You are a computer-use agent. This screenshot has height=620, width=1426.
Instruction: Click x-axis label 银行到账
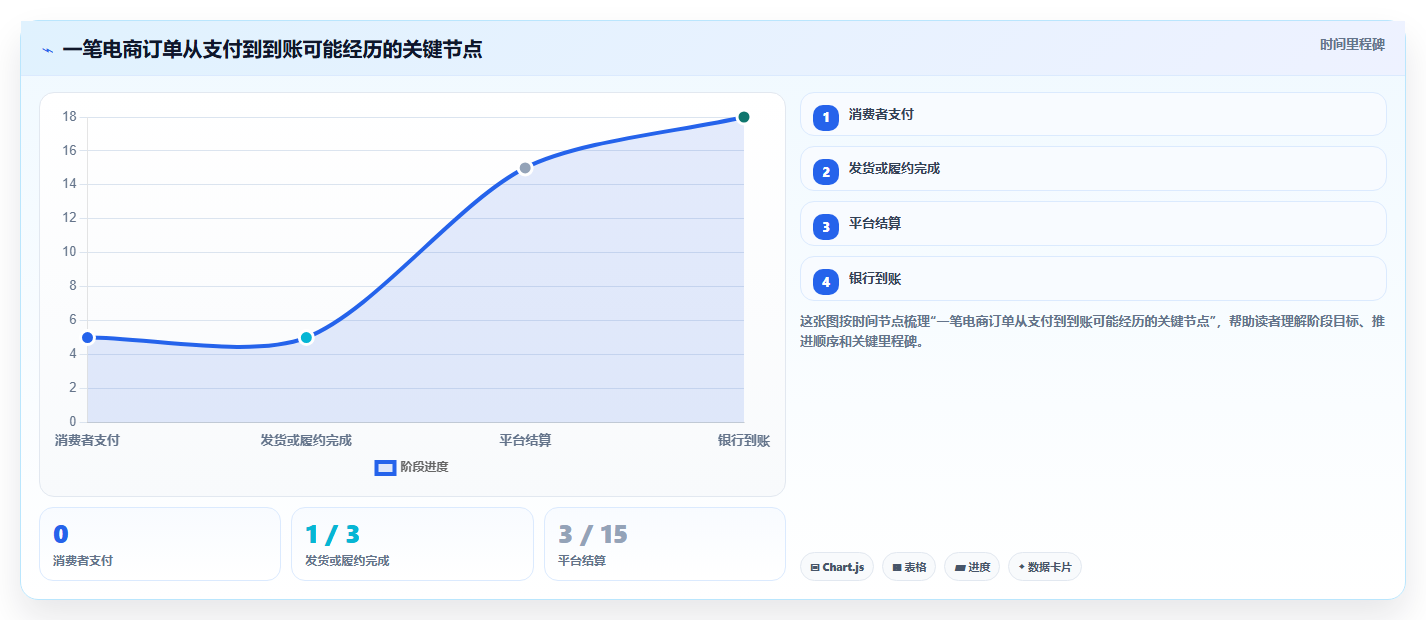(x=743, y=440)
